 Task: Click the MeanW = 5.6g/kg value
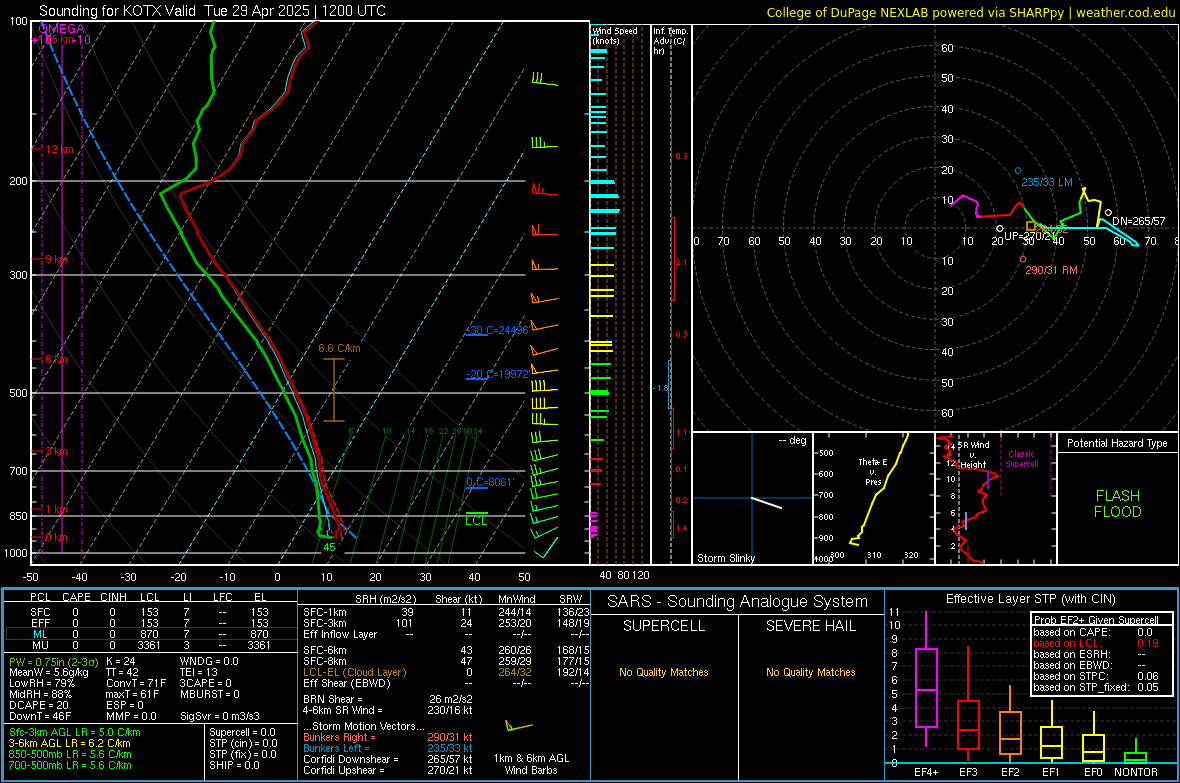(48, 672)
